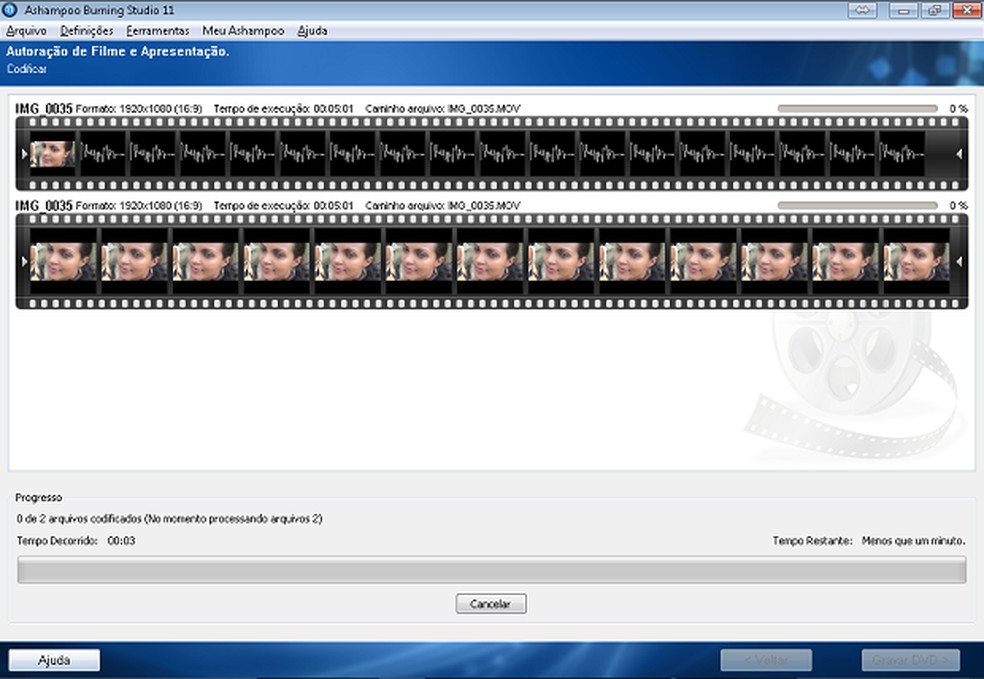Image resolution: width=984 pixels, height=679 pixels.
Task: Cancel the encoding with the Cancelar button
Action: (491, 603)
